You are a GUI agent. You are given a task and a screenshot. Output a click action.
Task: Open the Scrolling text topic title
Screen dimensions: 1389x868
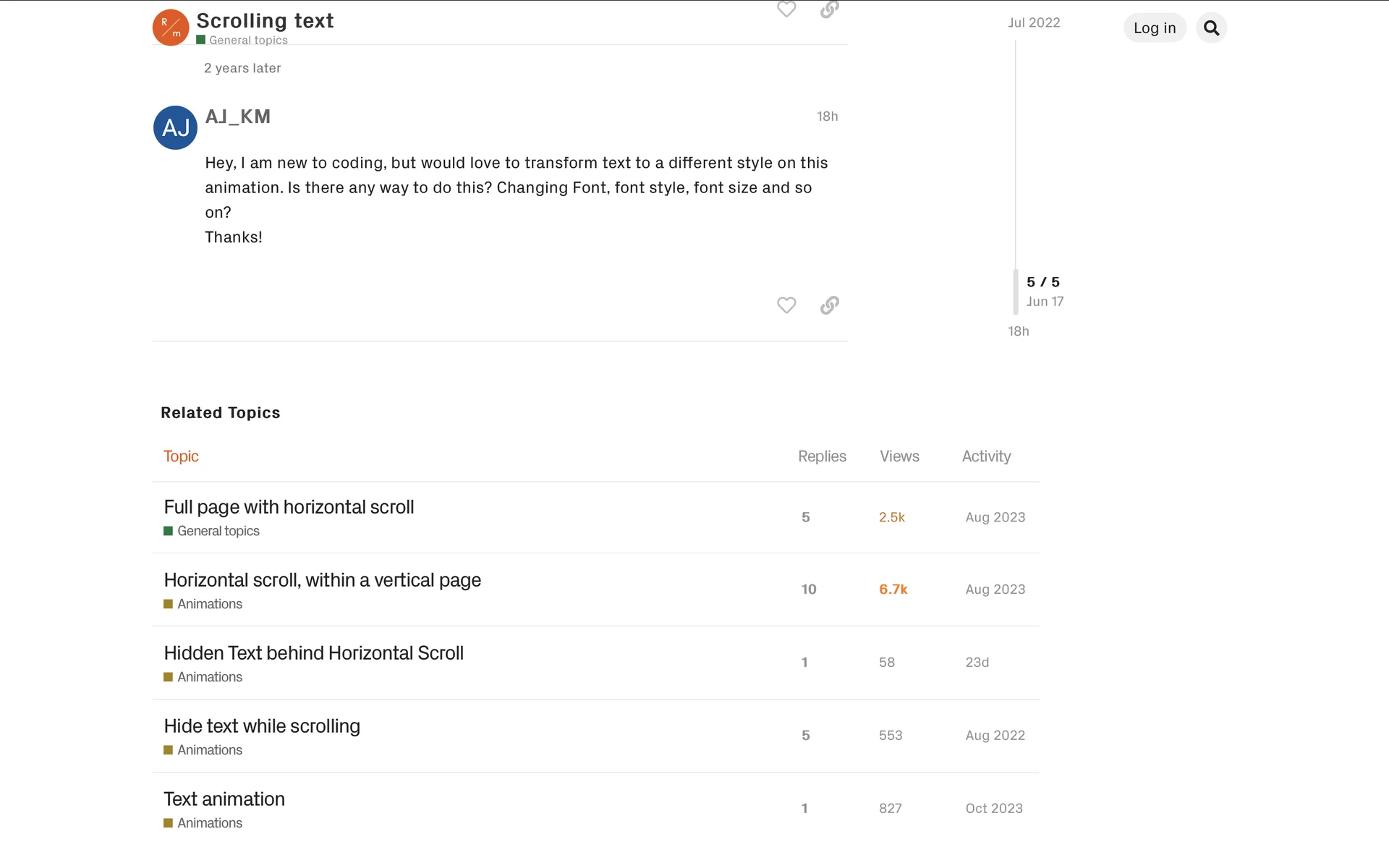coord(265,20)
